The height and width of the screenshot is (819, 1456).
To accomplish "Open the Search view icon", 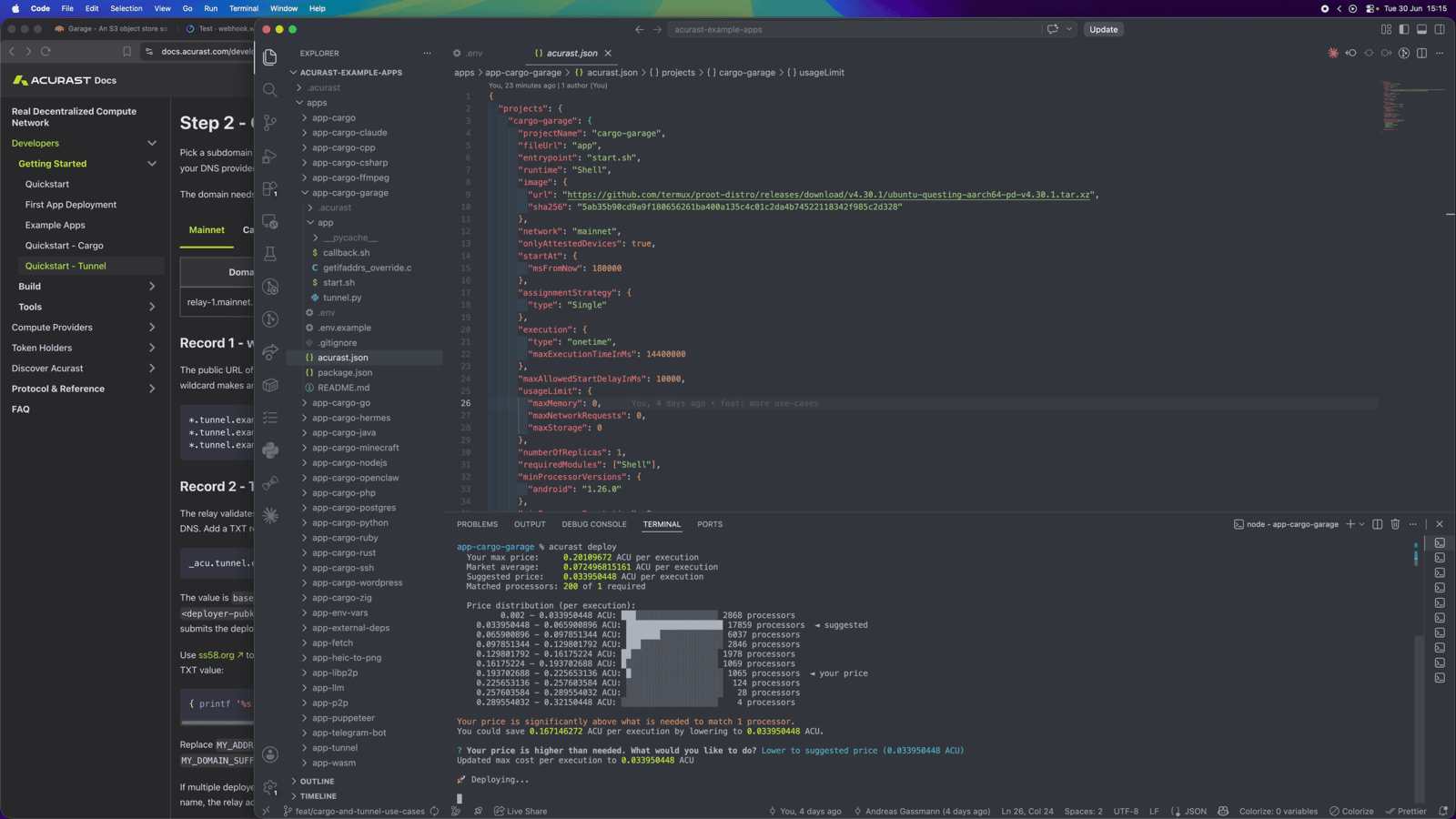I will pos(270,90).
